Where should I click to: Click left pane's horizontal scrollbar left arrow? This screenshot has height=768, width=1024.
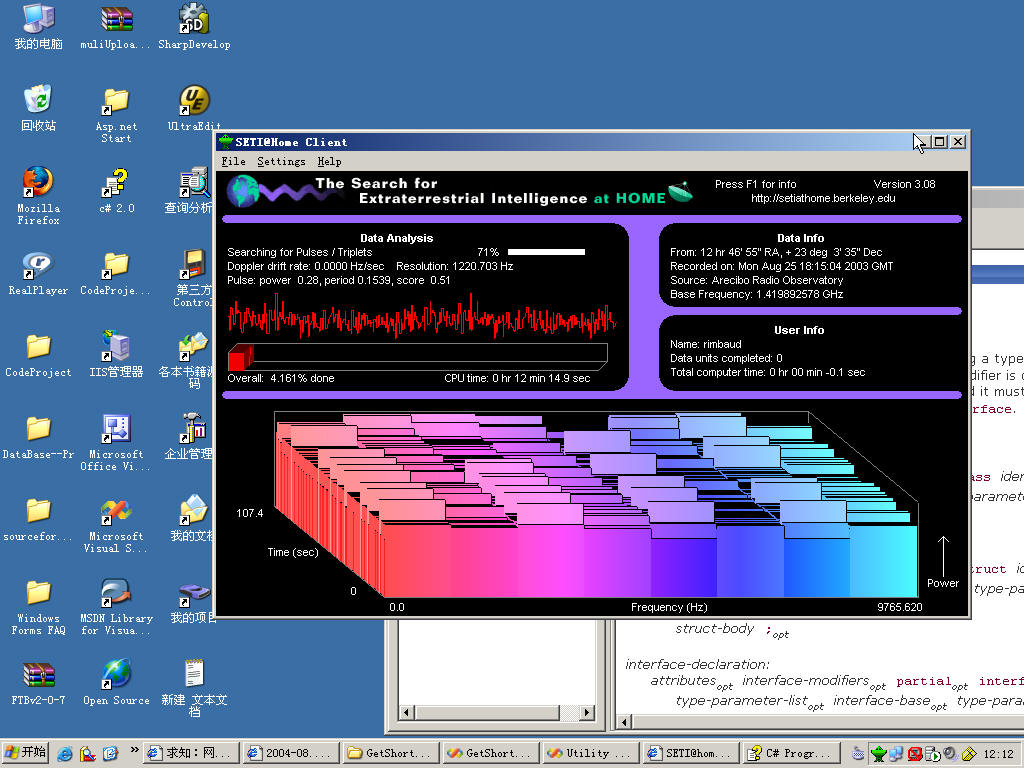coord(406,712)
